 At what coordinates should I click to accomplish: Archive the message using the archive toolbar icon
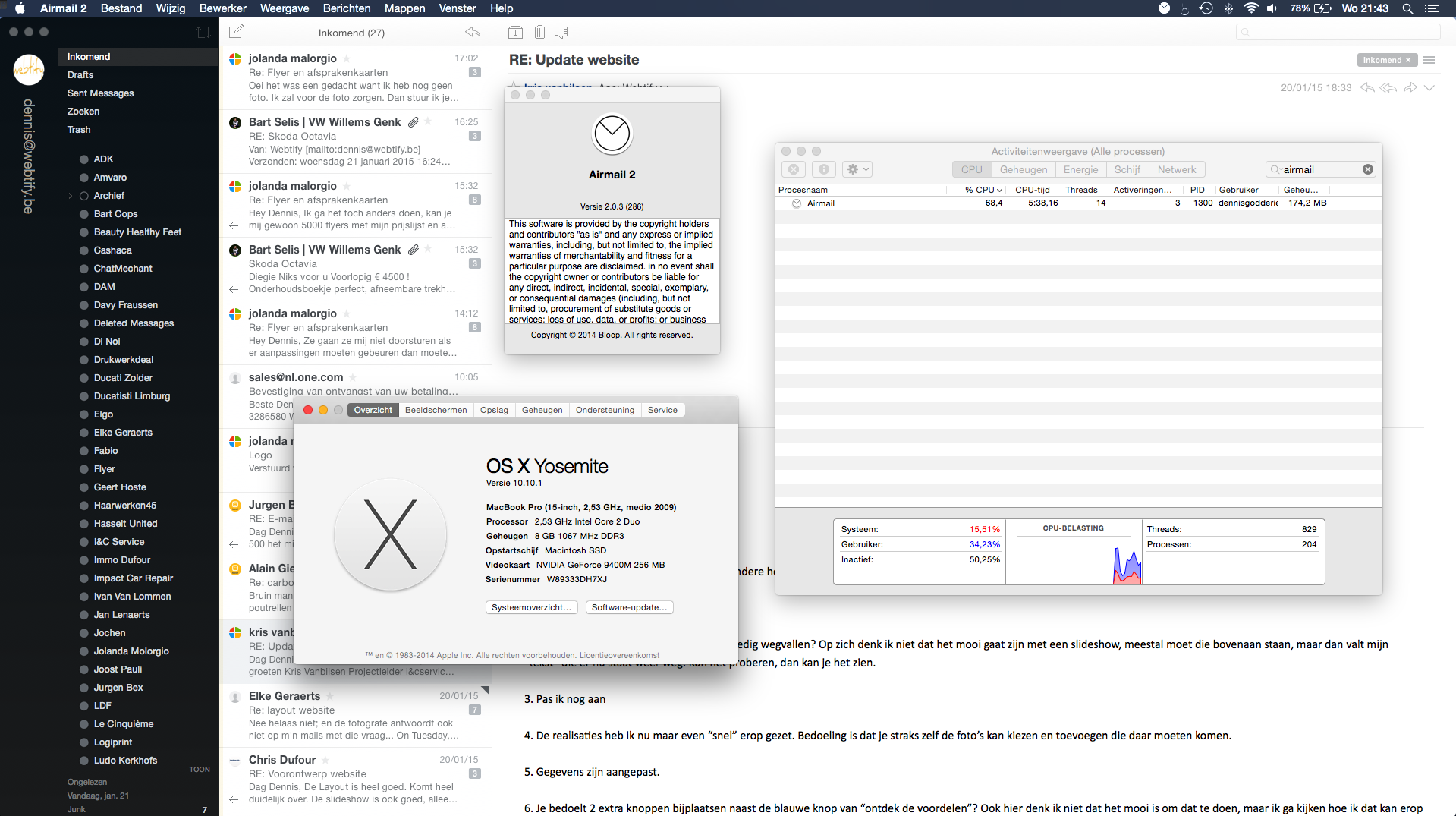click(516, 32)
